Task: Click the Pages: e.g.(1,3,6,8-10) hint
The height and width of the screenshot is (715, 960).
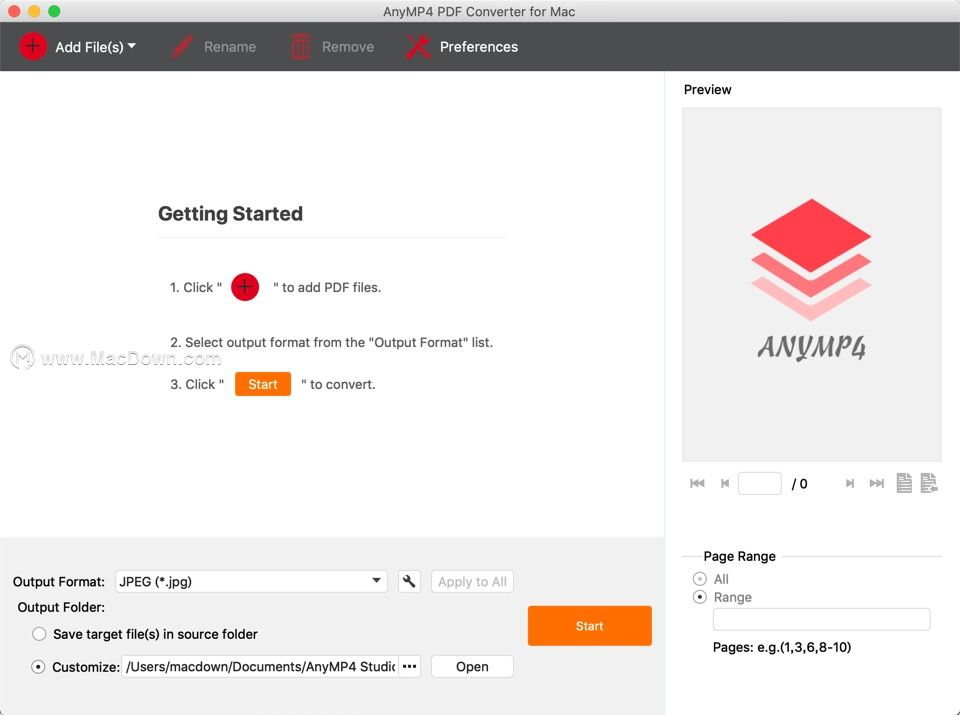Action: [x=782, y=647]
